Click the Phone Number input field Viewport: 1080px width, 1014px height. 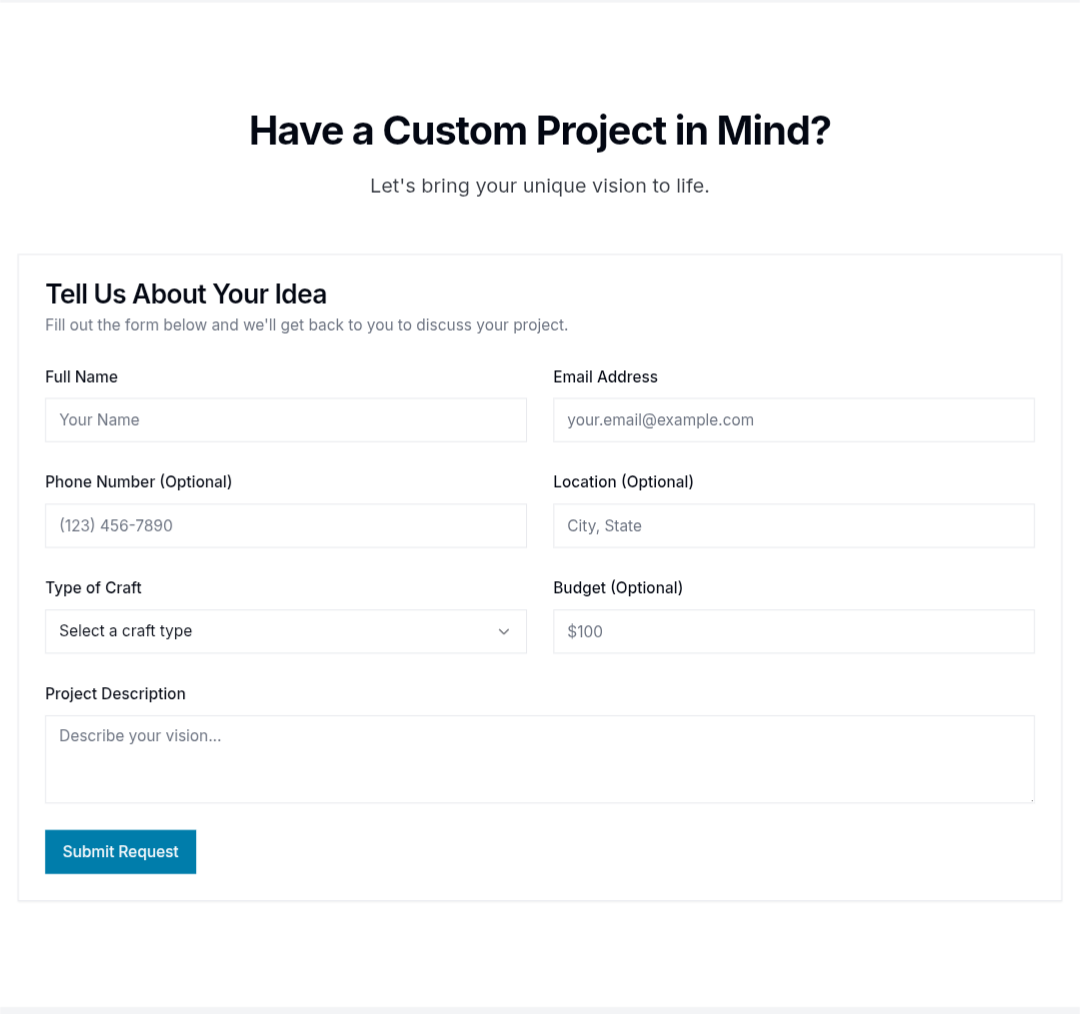pyautogui.click(x=285, y=526)
